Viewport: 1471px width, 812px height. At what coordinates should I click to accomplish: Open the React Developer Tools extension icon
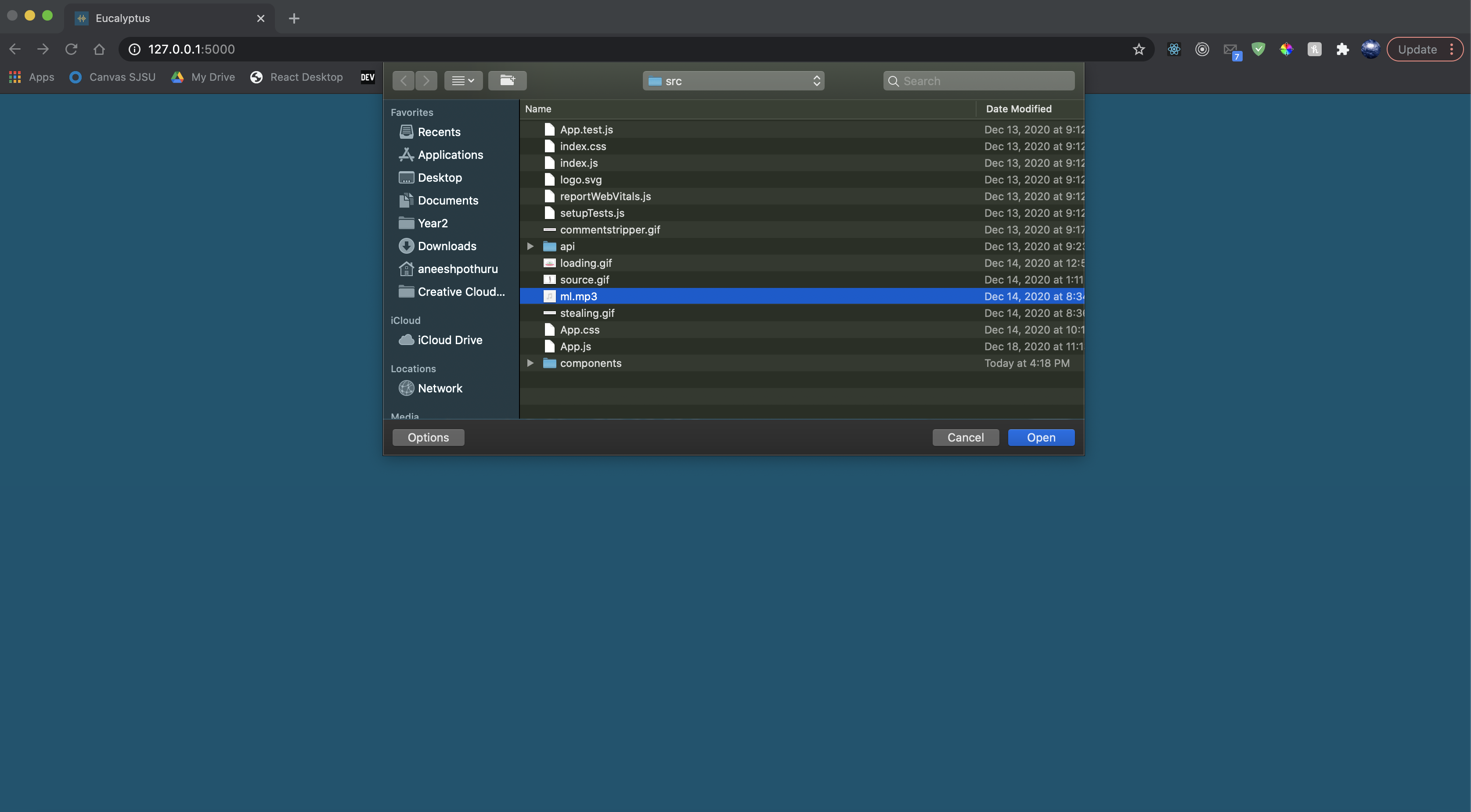(1173, 50)
